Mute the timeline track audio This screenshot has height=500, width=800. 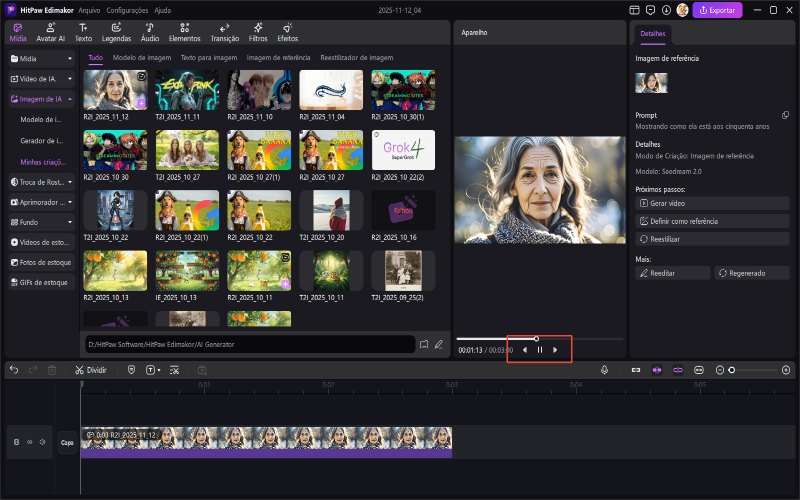[x=43, y=441]
